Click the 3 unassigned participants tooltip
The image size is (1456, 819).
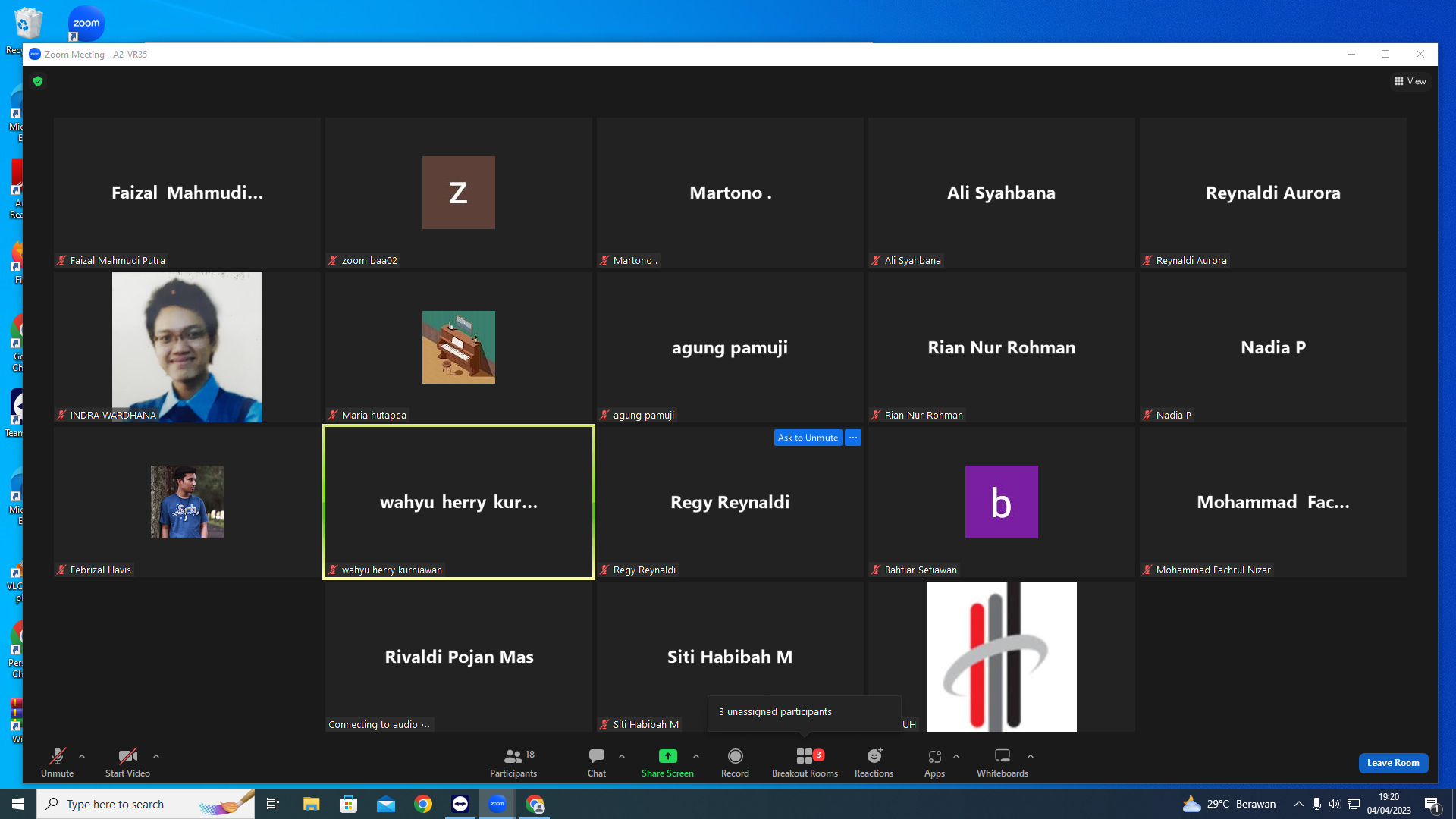(x=805, y=712)
